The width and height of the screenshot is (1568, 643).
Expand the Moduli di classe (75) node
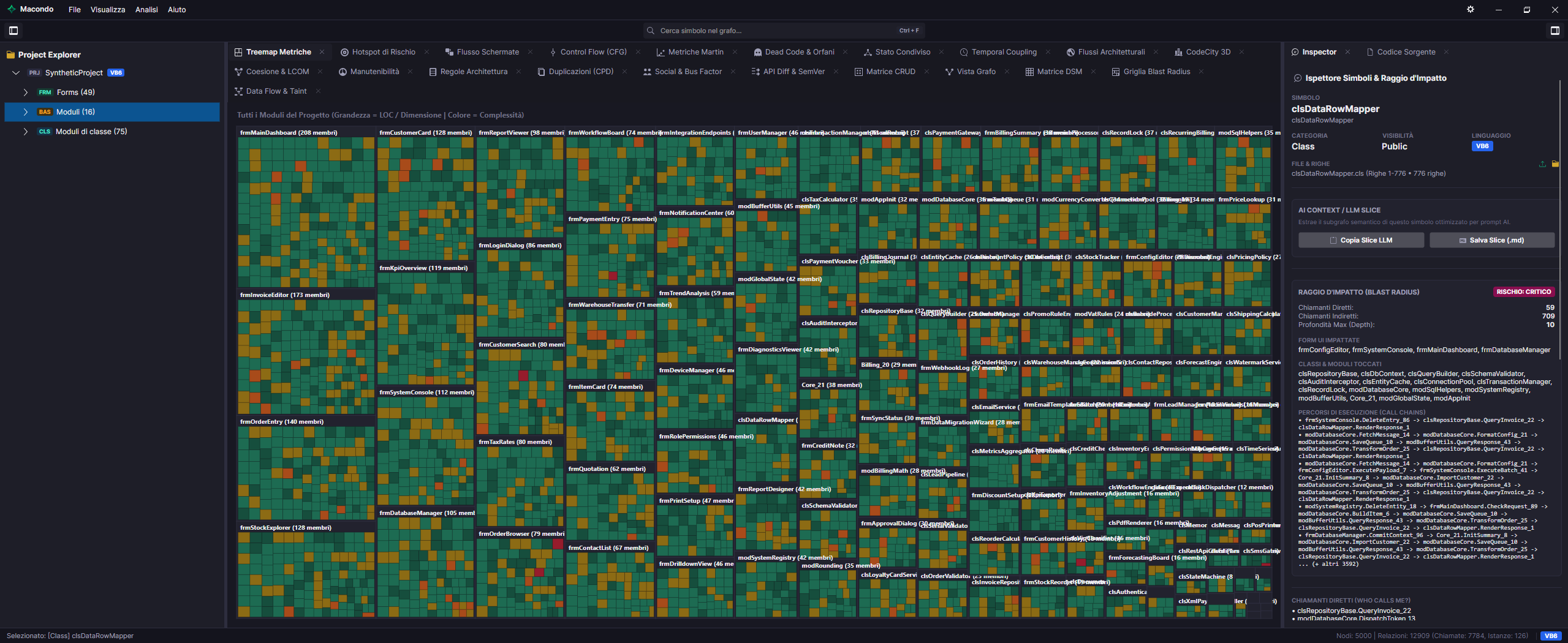tap(25, 132)
